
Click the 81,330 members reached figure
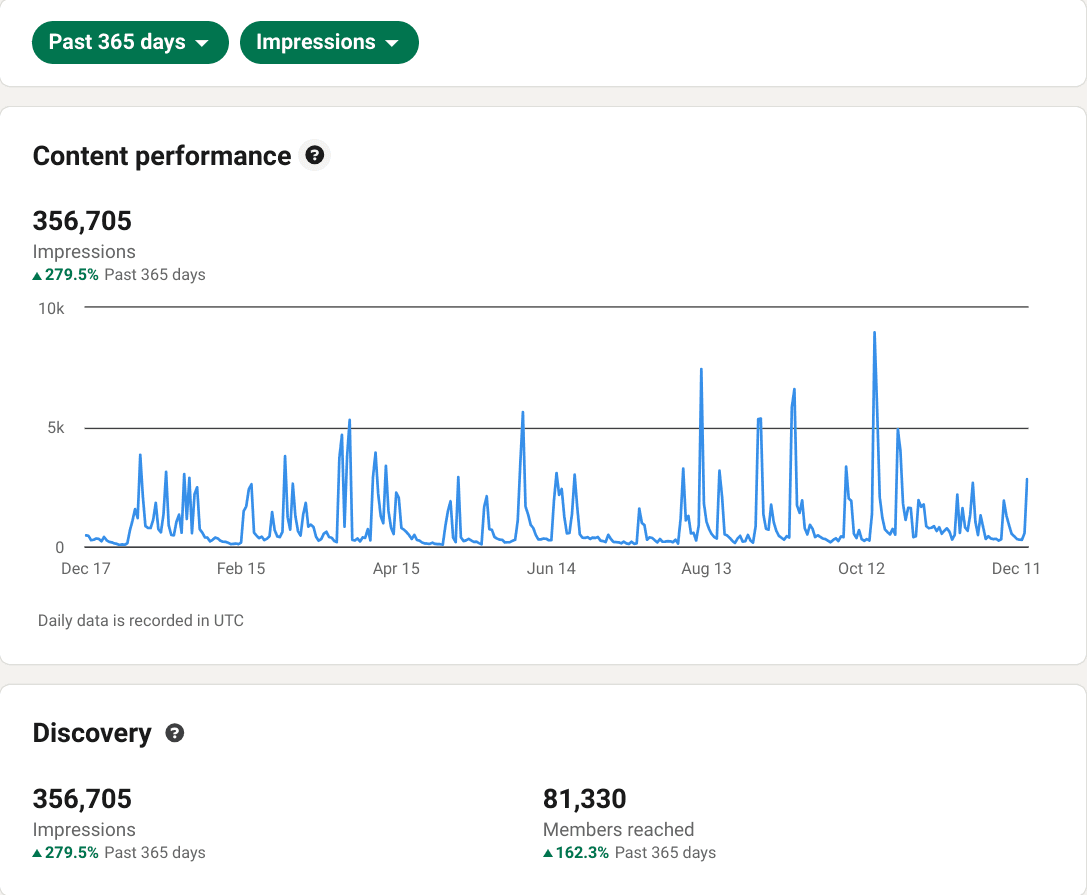(x=584, y=799)
